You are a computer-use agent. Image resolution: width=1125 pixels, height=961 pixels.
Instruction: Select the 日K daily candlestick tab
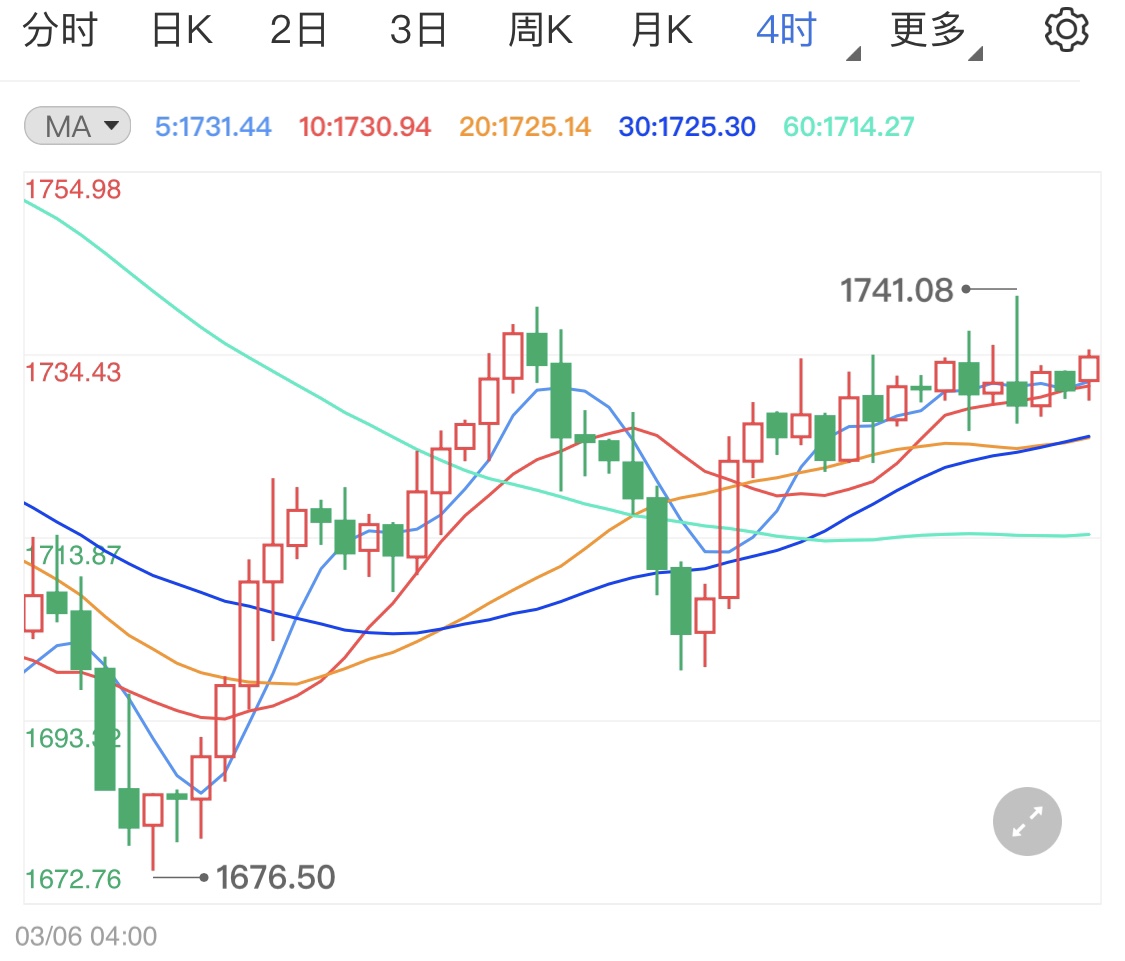[x=182, y=31]
